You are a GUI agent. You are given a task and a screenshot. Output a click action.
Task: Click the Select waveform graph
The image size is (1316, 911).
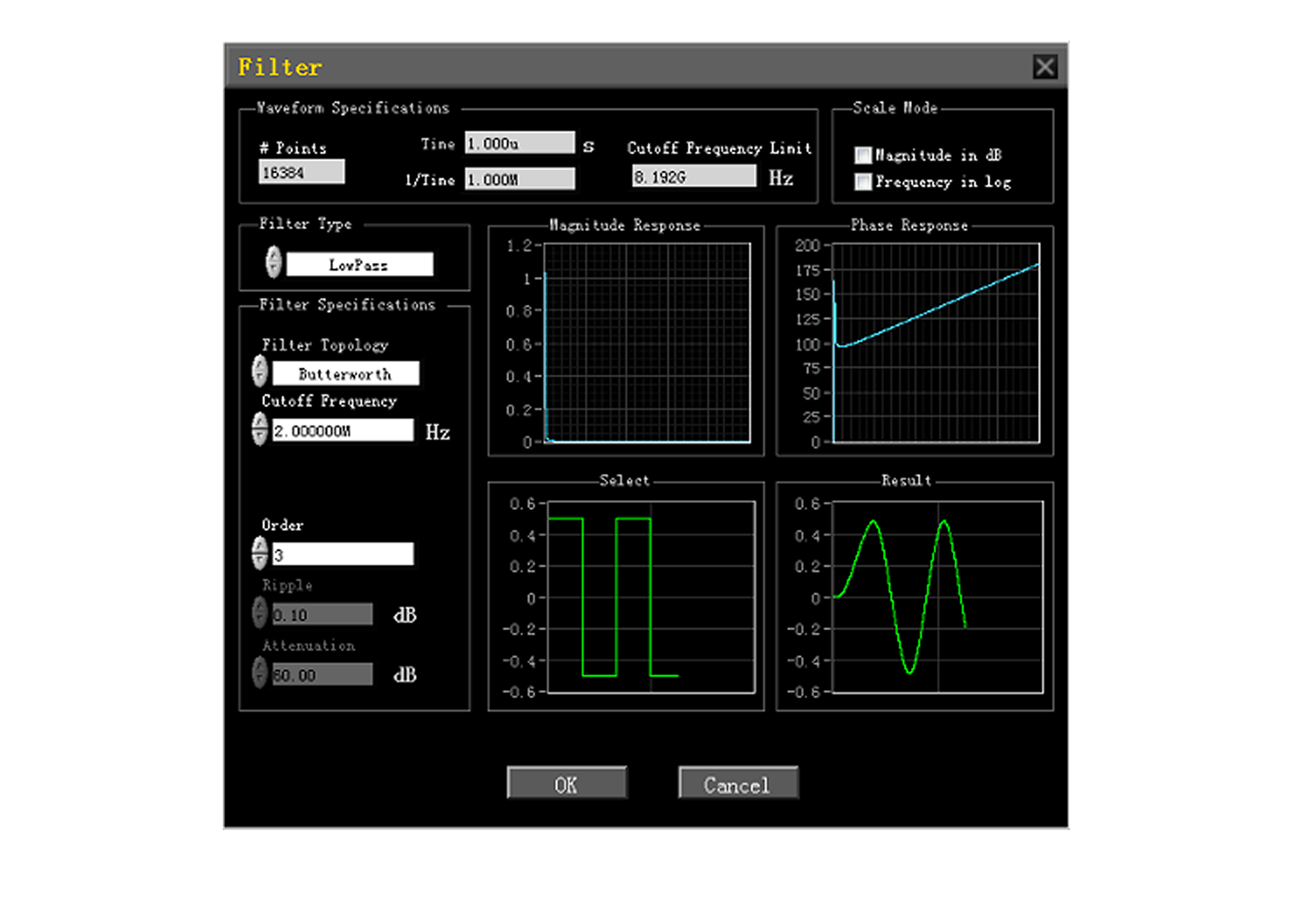650,597
